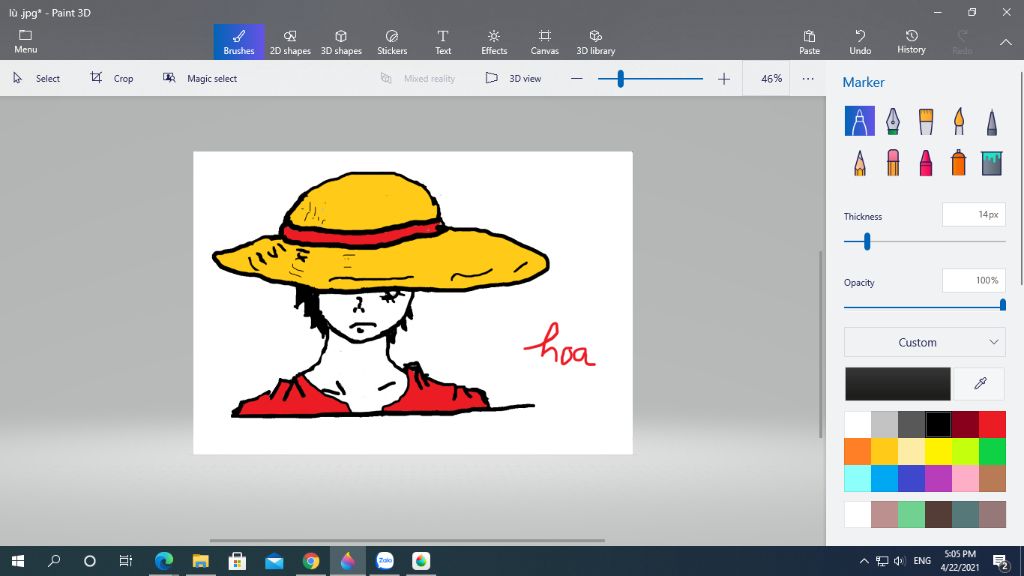The width and height of the screenshot is (1024, 576).
Task: Undo the last action
Action: click(x=860, y=42)
